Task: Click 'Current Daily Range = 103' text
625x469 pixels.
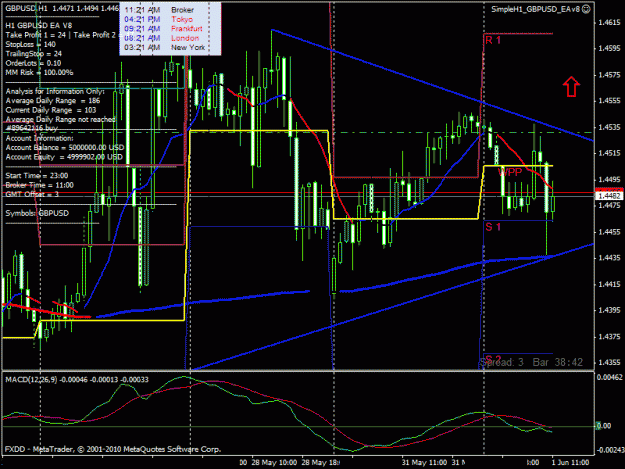Action: tap(51, 110)
